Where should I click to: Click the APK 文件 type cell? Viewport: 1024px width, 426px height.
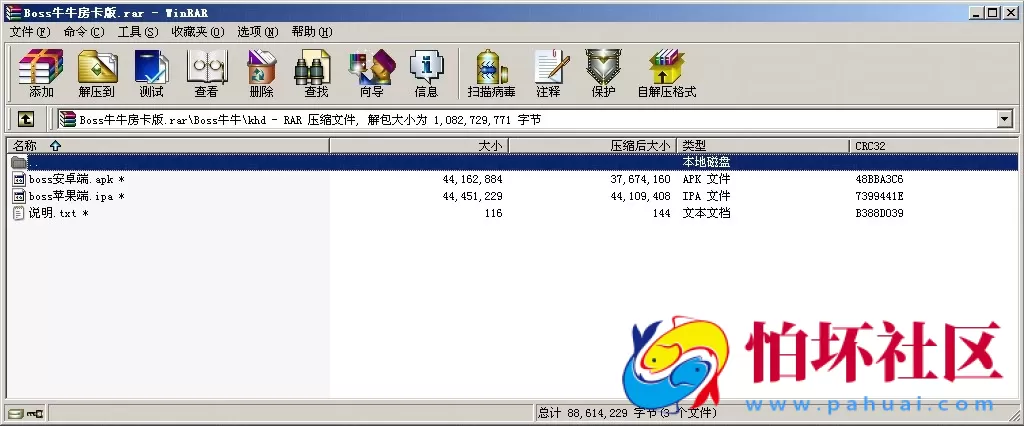[706, 179]
